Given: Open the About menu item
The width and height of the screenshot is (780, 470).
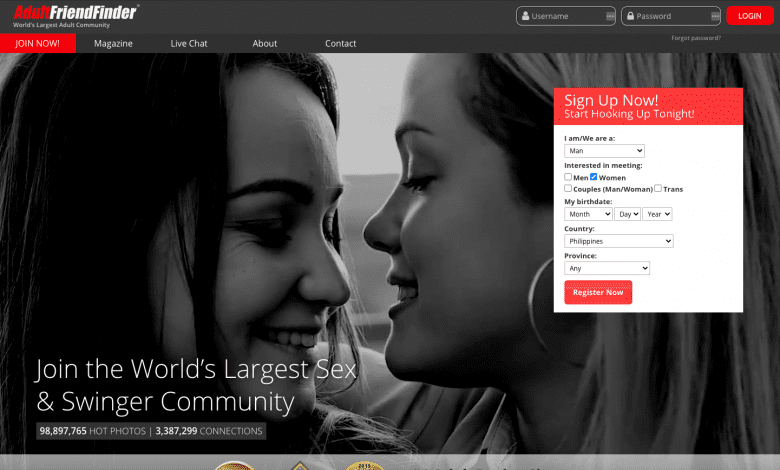Looking at the screenshot, I should (265, 43).
